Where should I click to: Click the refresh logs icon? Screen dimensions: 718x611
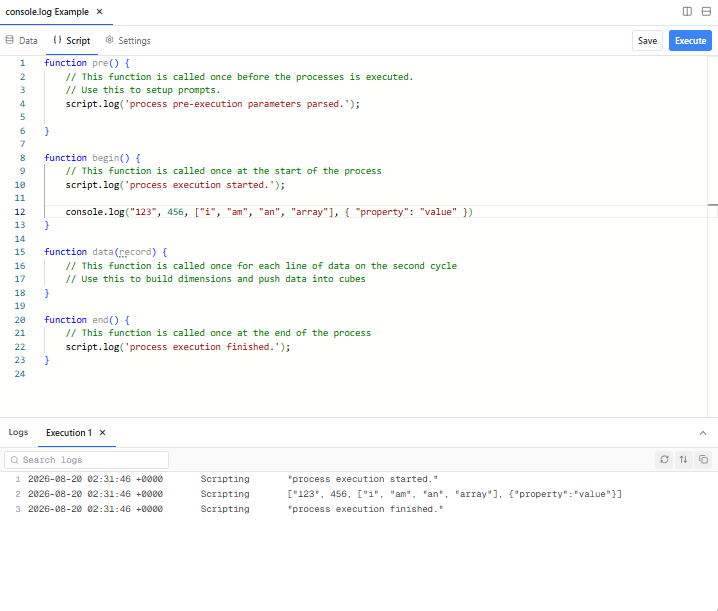[664, 459]
